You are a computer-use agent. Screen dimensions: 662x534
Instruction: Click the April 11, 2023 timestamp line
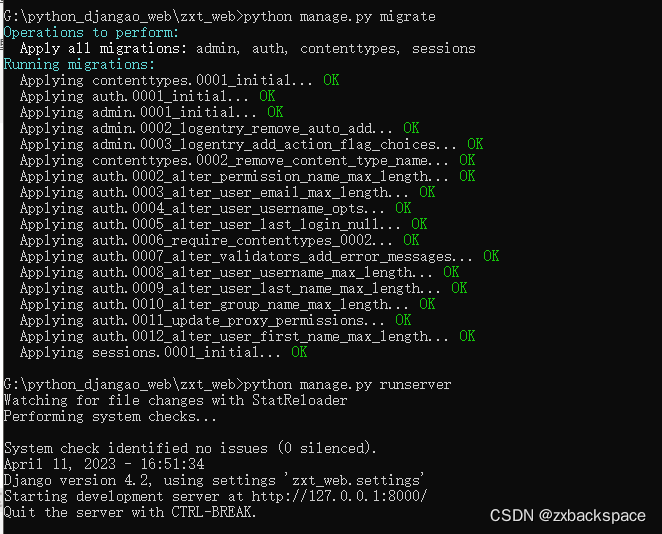[104, 464]
